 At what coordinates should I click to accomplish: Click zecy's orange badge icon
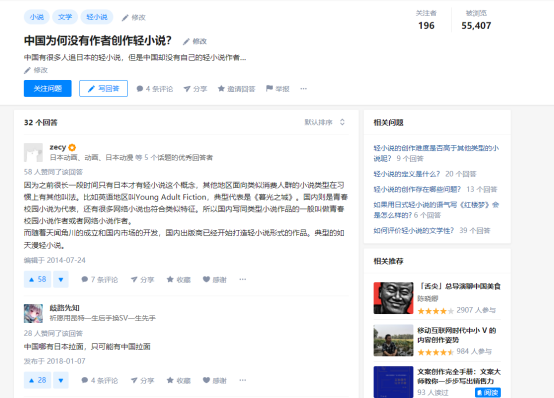coord(72,147)
